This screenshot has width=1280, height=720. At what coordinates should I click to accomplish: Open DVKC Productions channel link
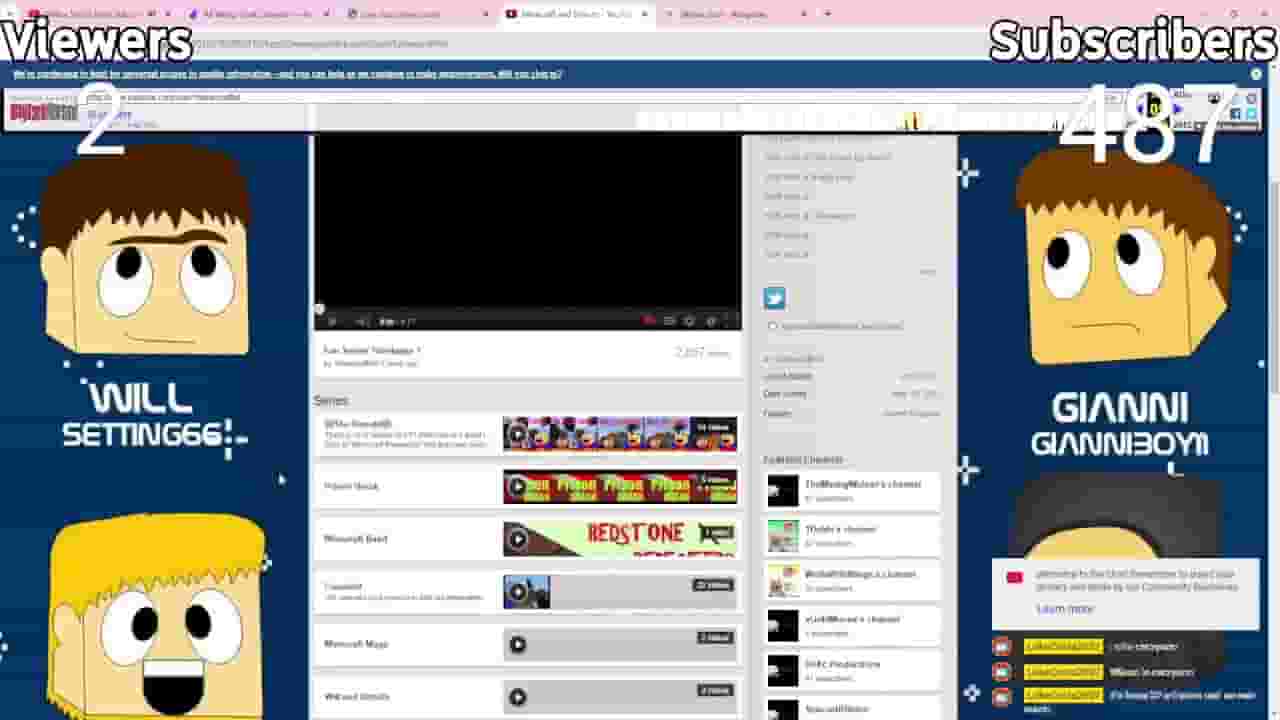(x=843, y=664)
